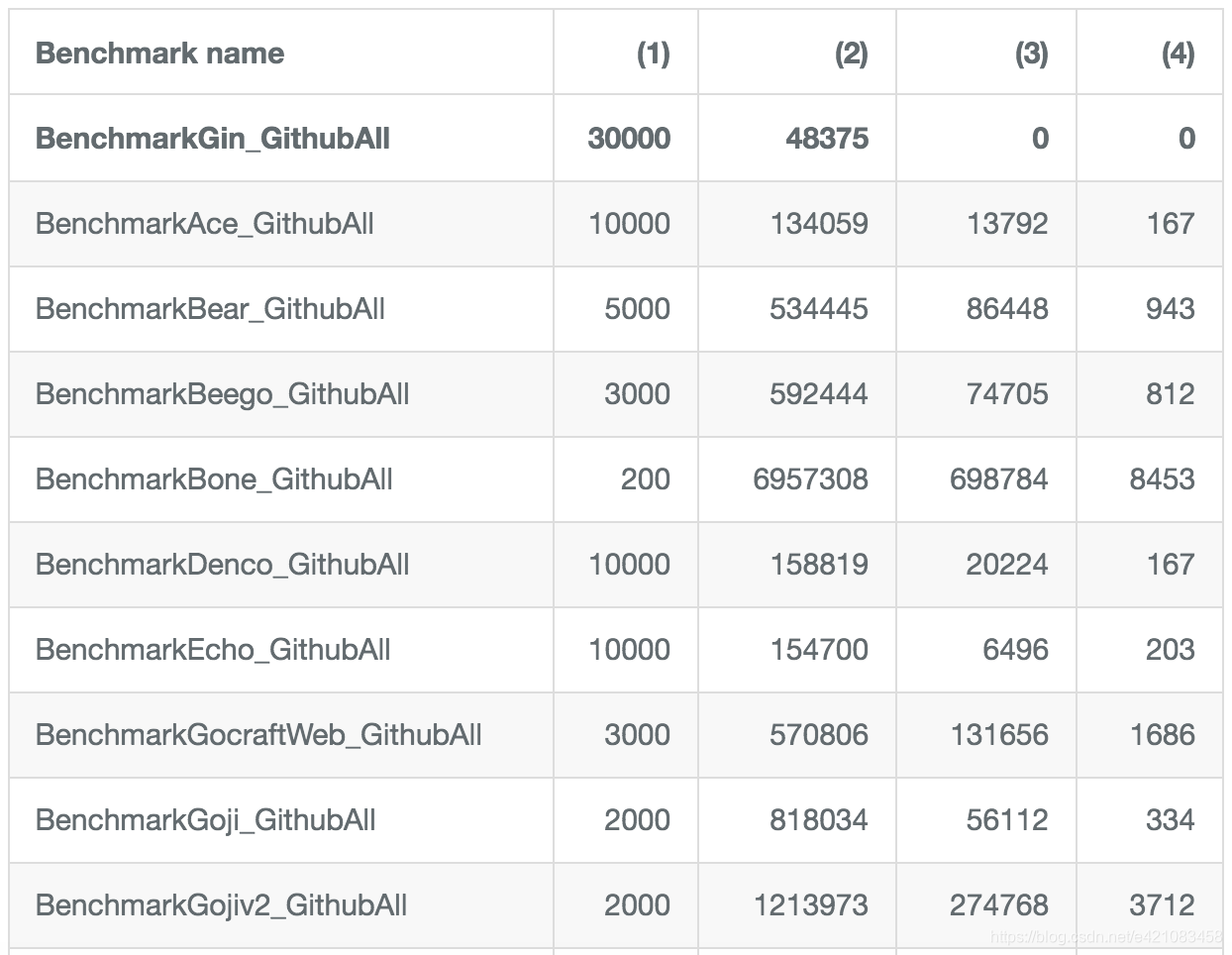The width and height of the screenshot is (1232, 955).
Task: Click value 6957308 in the Bone row
Action: pos(811,479)
